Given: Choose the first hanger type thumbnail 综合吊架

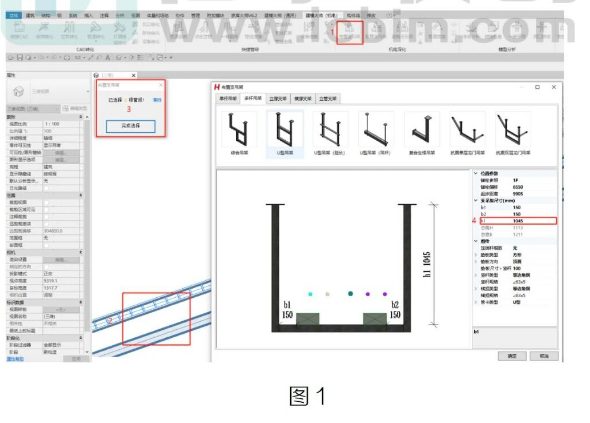Looking at the screenshot, I should pos(239,134).
